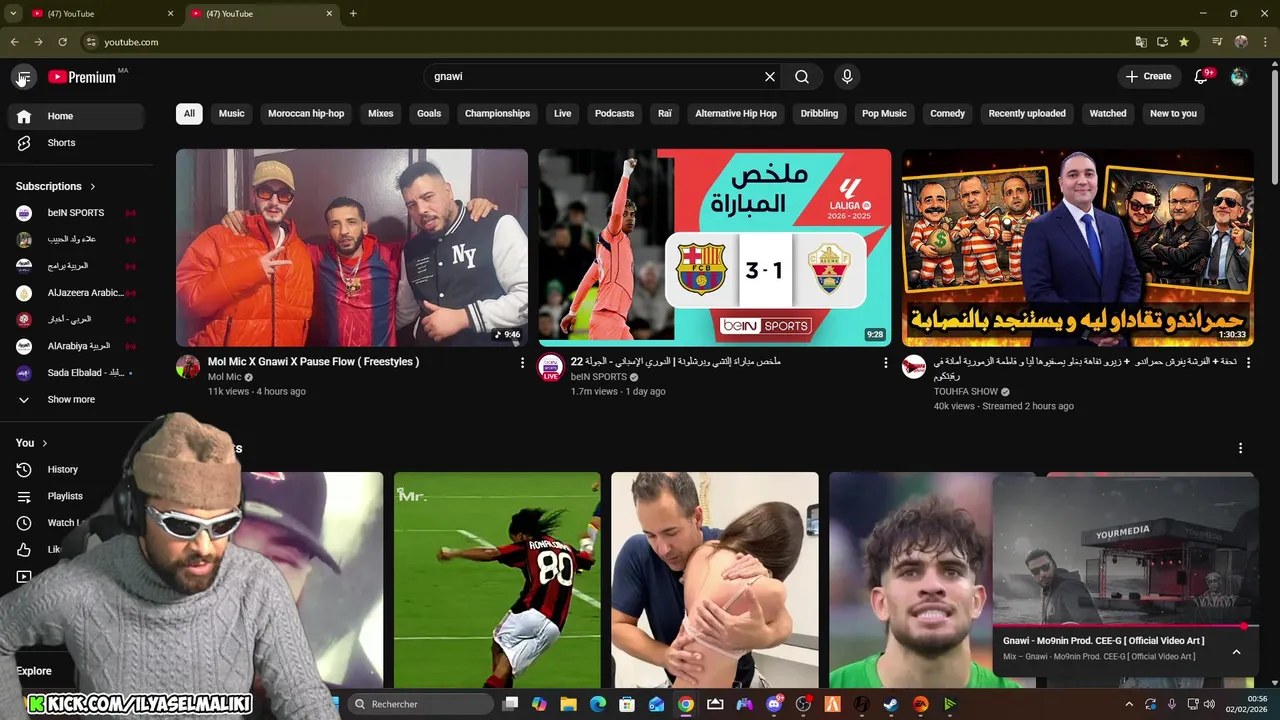Open Chrome from the taskbar

tap(685, 704)
